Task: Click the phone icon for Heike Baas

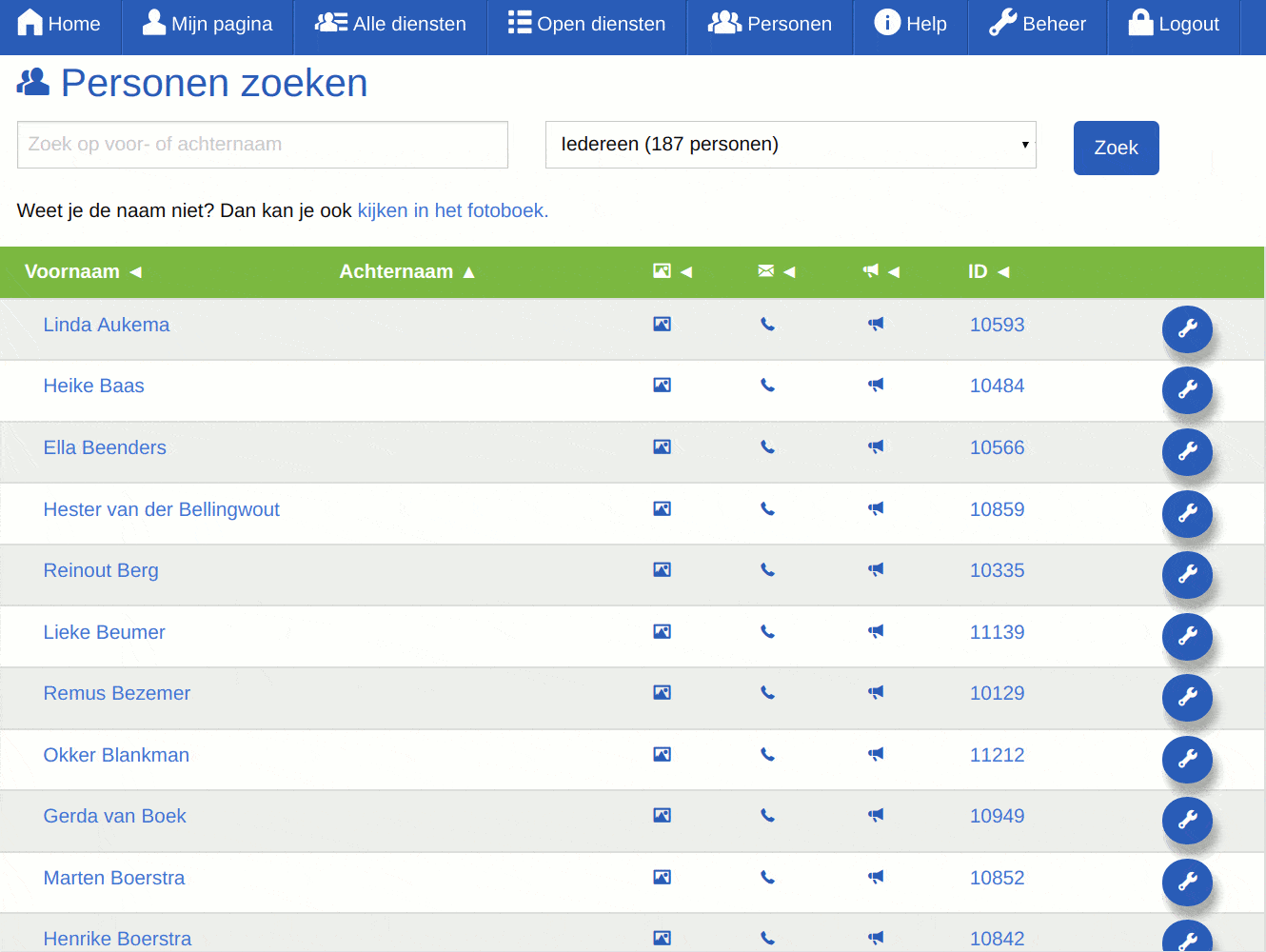Action: [767, 385]
